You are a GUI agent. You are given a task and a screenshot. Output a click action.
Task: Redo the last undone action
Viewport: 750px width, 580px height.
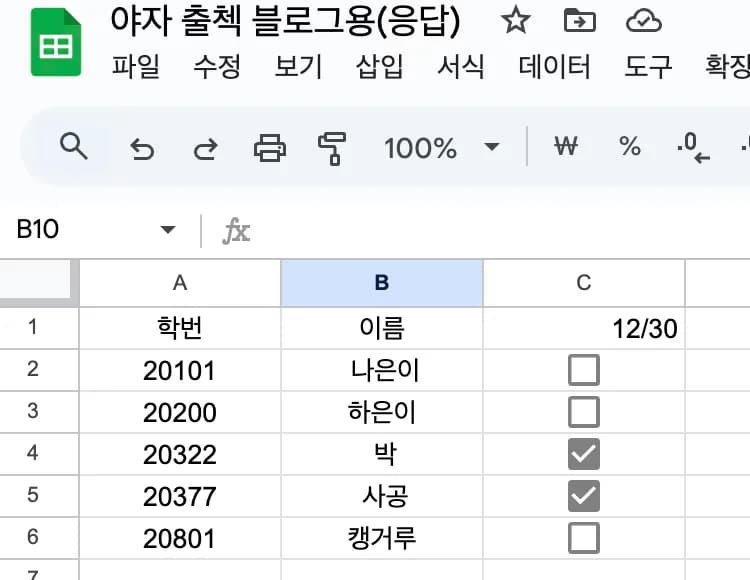point(205,149)
